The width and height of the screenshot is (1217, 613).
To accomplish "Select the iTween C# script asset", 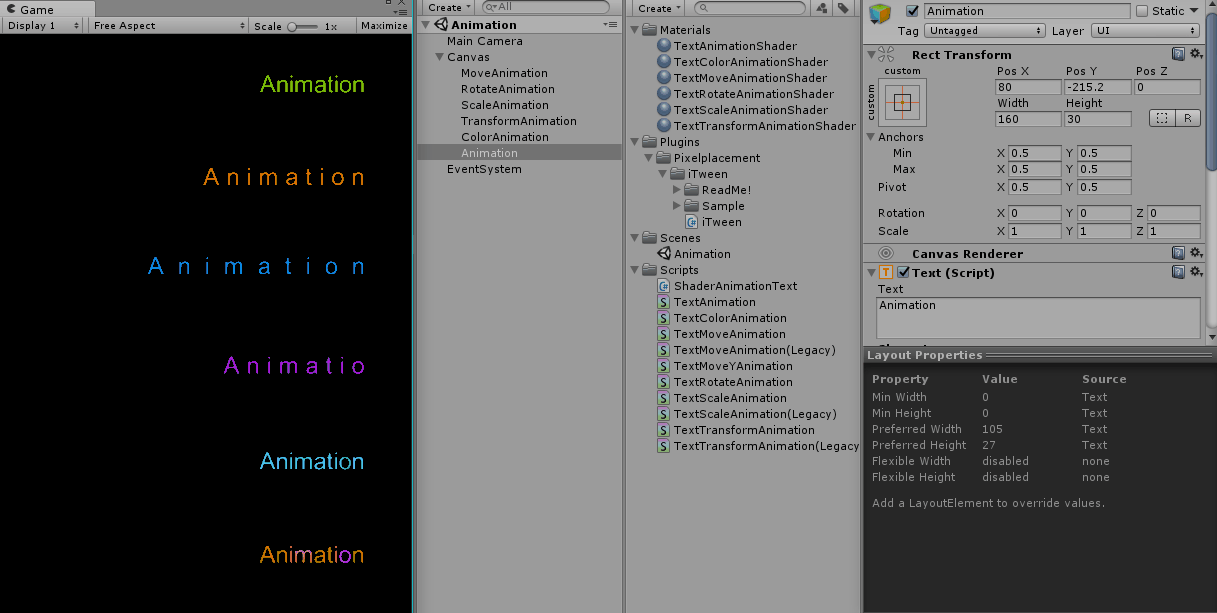I will point(721,222).
